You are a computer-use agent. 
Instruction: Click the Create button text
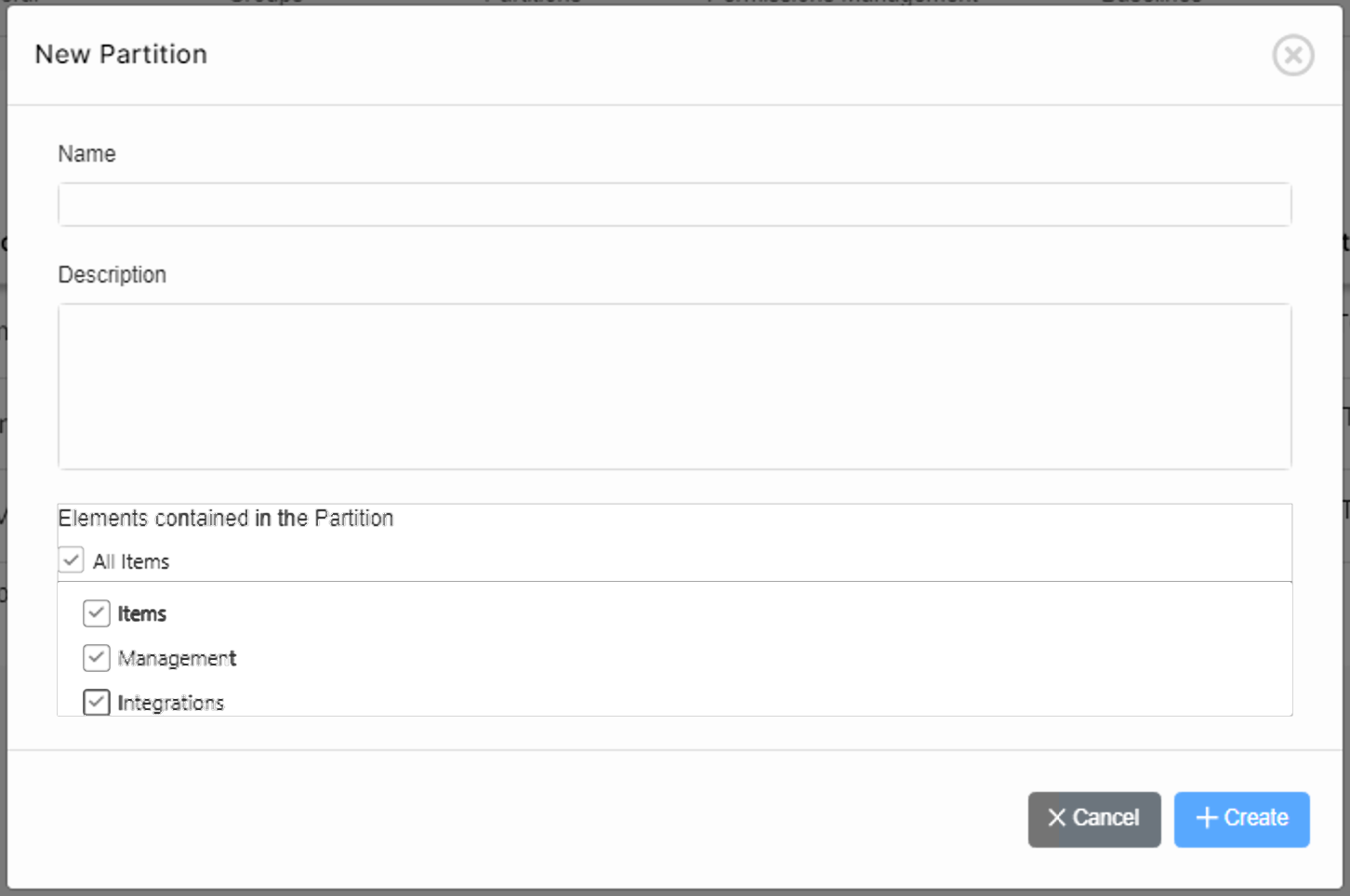coord(1255,818)
